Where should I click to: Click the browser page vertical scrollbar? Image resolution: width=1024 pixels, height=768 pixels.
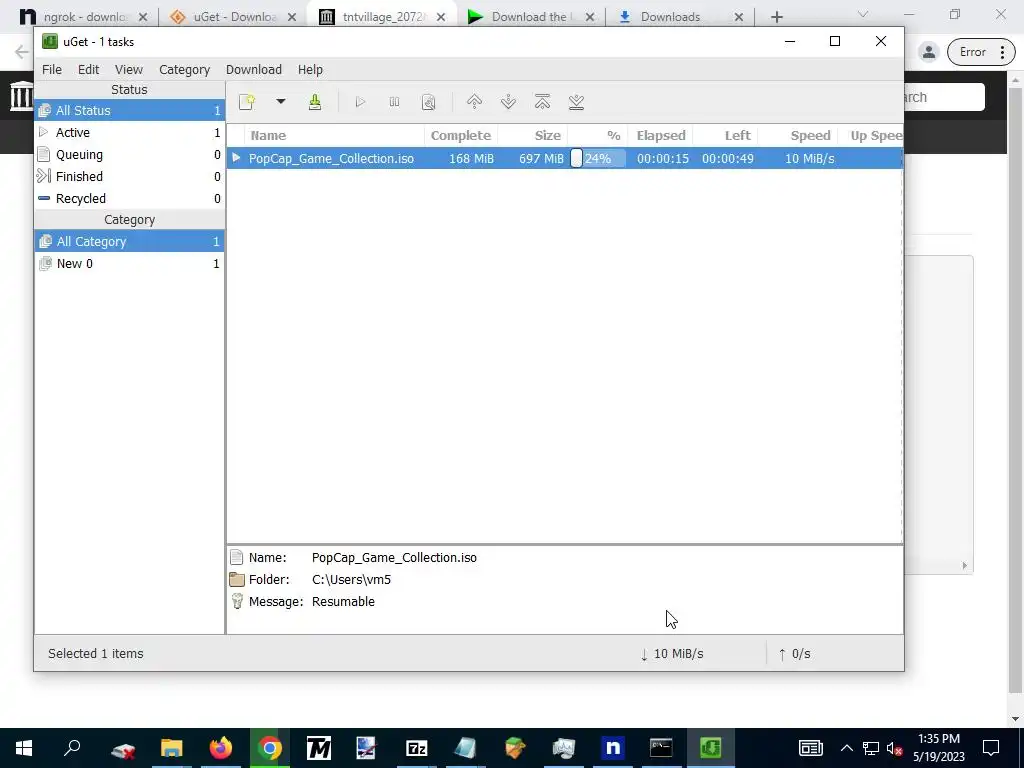point(1016,392)
